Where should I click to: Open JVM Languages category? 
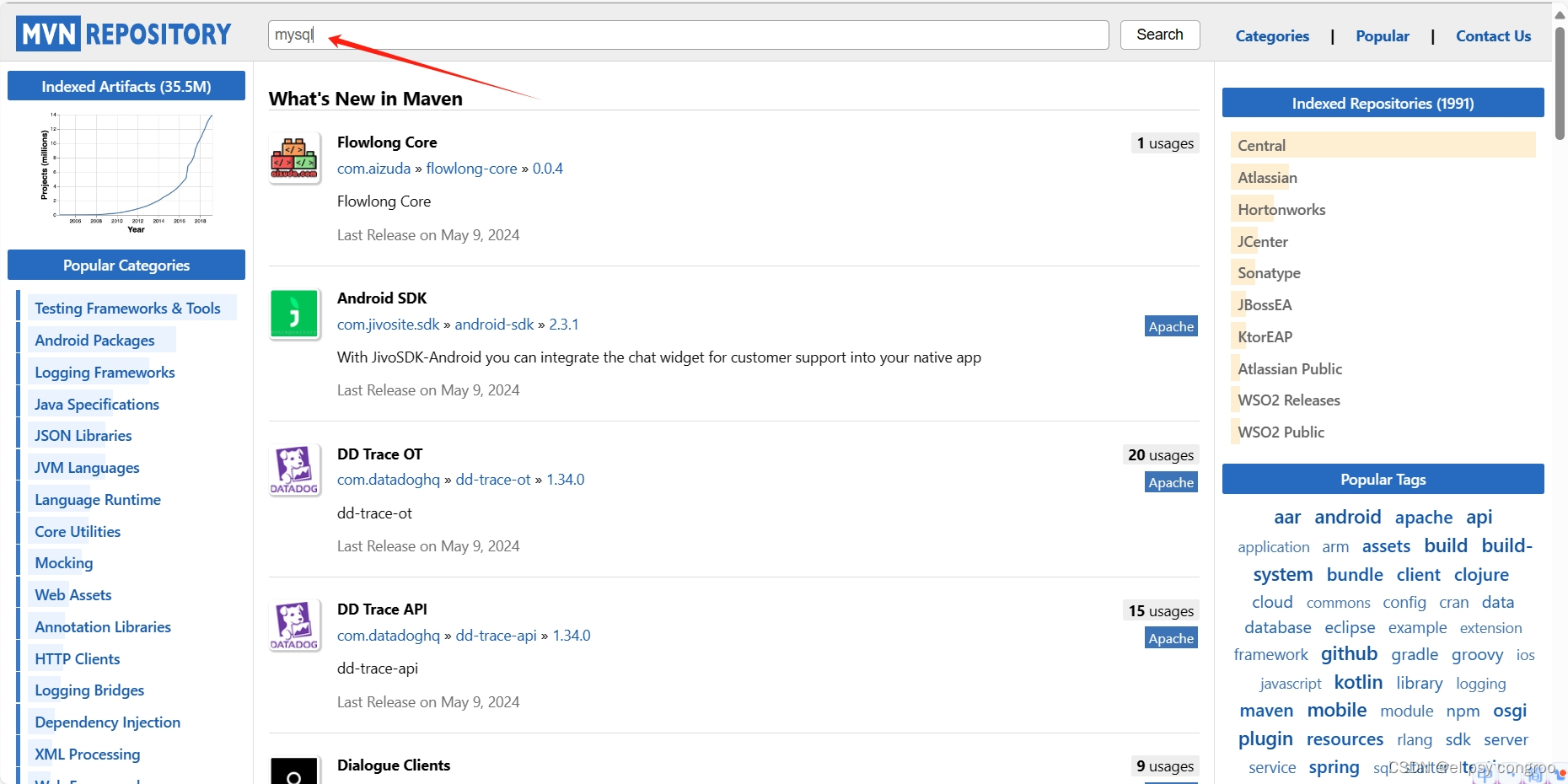pyautogui.click(x=87, y=468)
